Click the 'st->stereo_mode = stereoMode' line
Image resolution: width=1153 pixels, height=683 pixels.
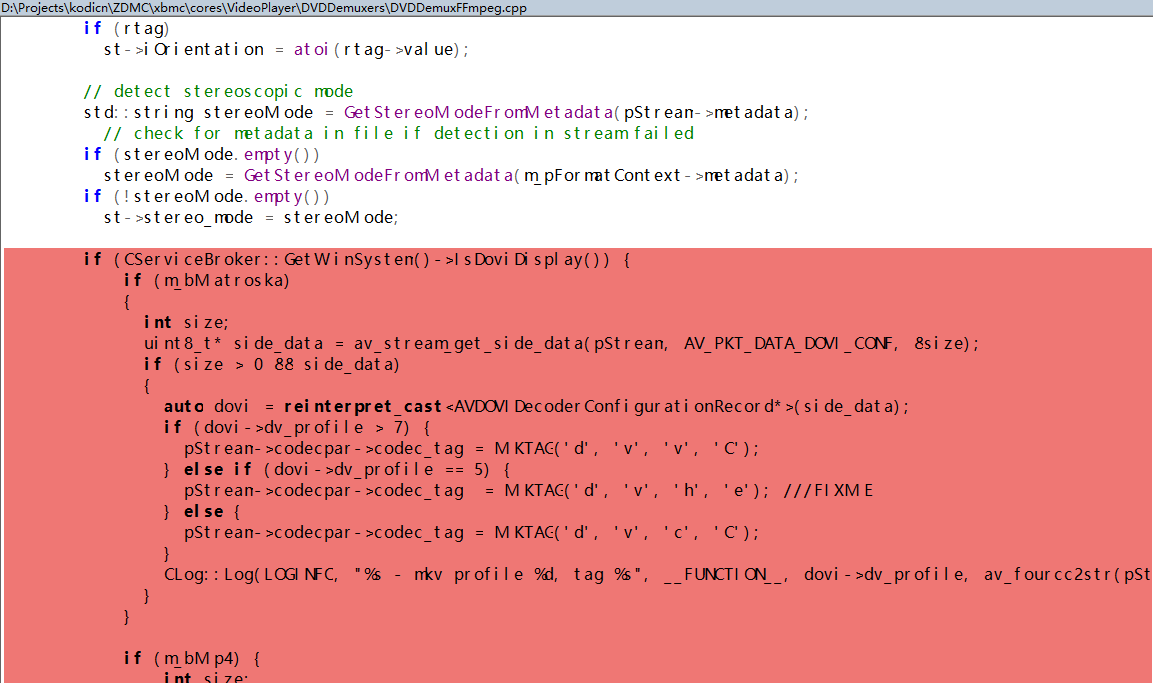(x=250, y=217)
